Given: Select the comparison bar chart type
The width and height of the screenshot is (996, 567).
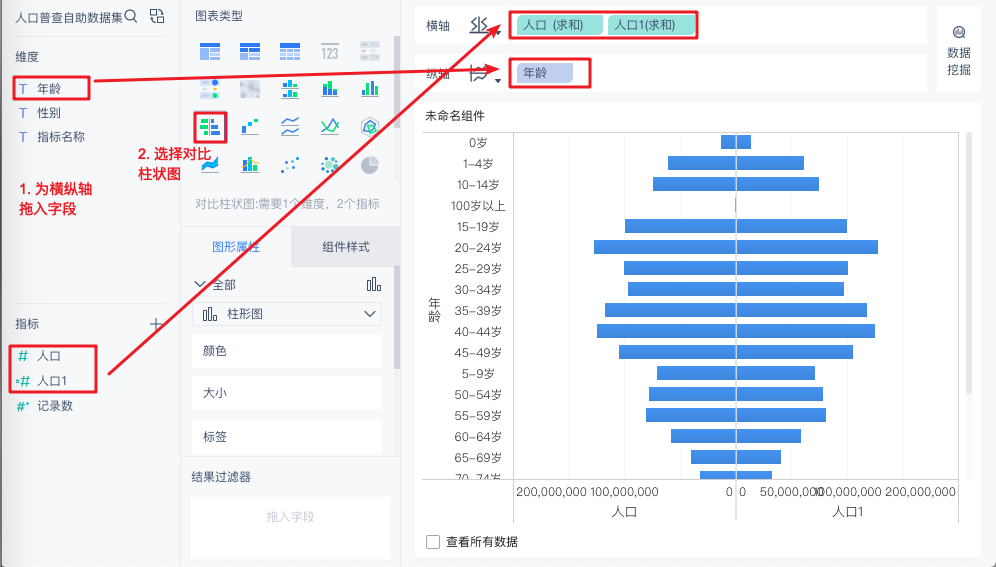Looking at the screenshot, I should (210, 127).
